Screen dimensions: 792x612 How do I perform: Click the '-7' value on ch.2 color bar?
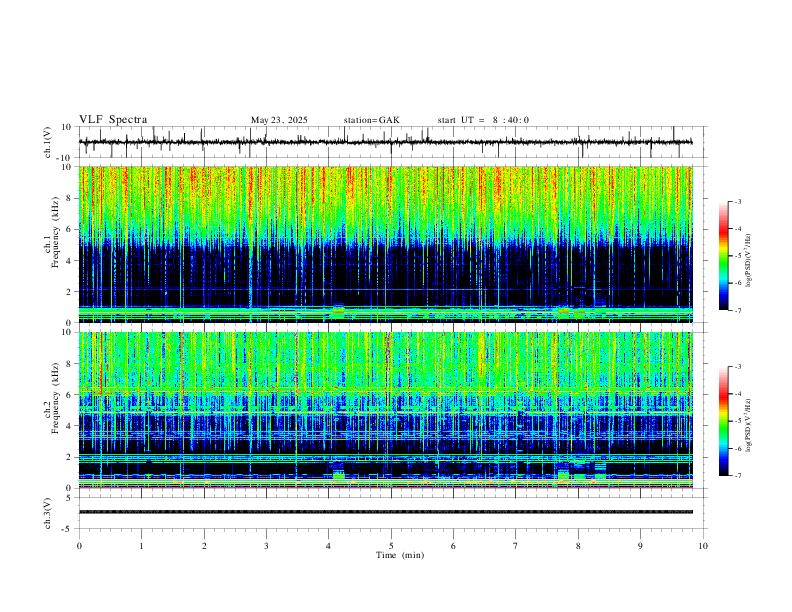coord(738,476)
